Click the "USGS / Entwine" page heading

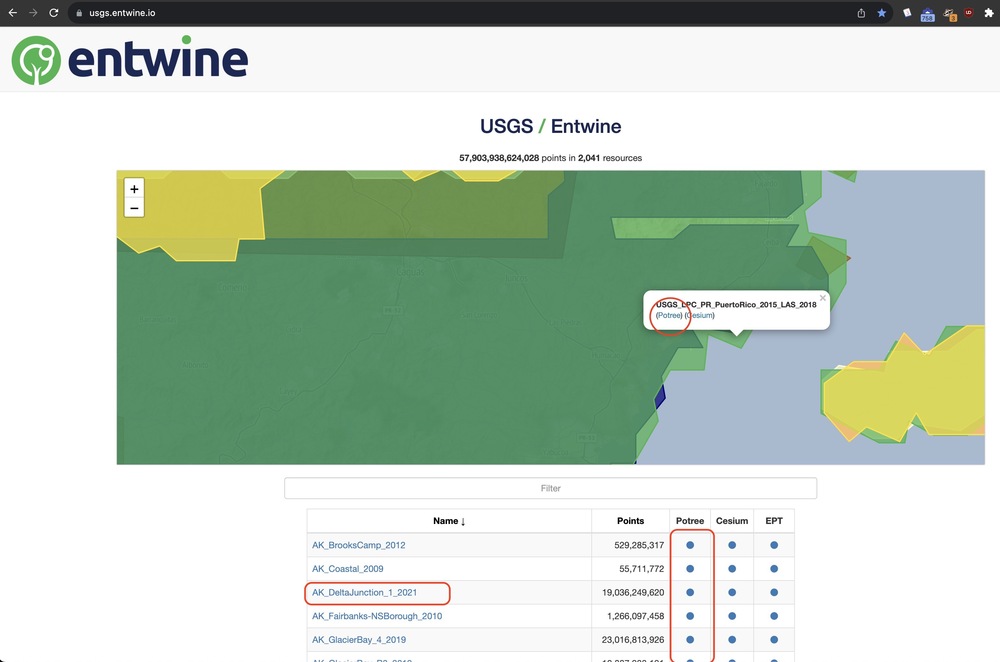pyautogui.click(x=550, y=126)
